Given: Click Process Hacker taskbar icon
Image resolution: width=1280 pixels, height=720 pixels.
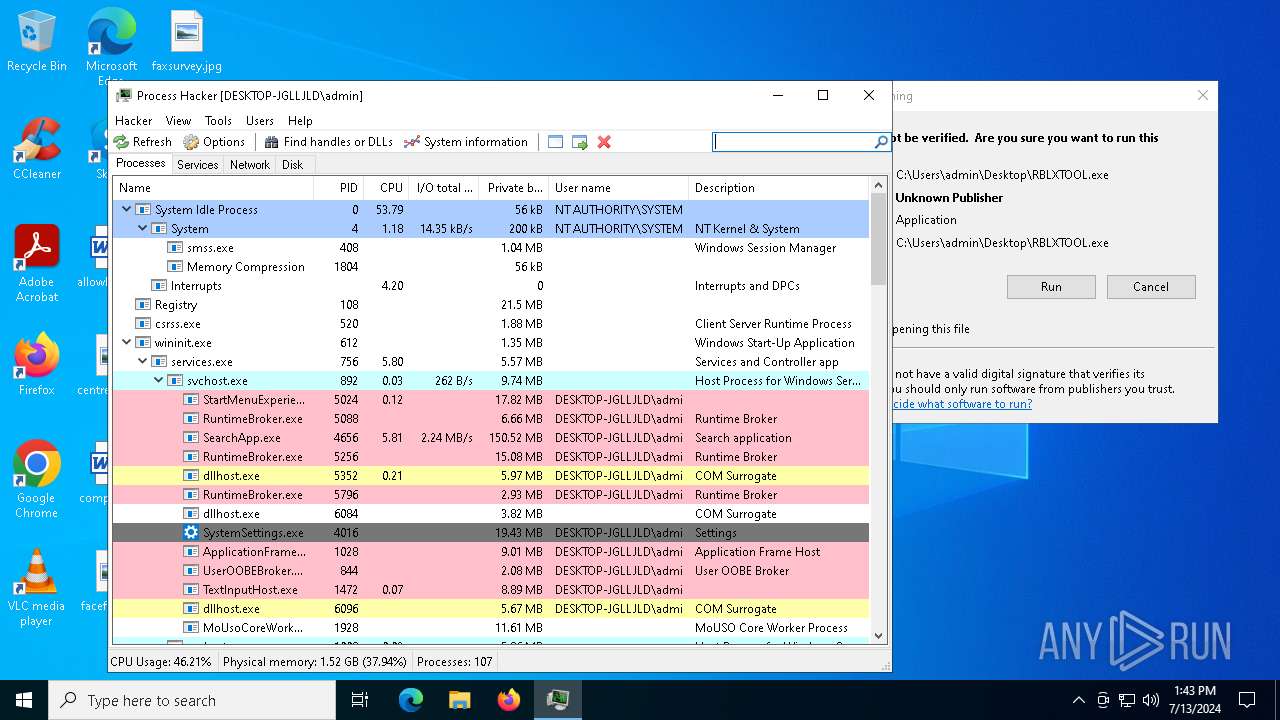Looking at the screenshot, I should pos(557,700).
